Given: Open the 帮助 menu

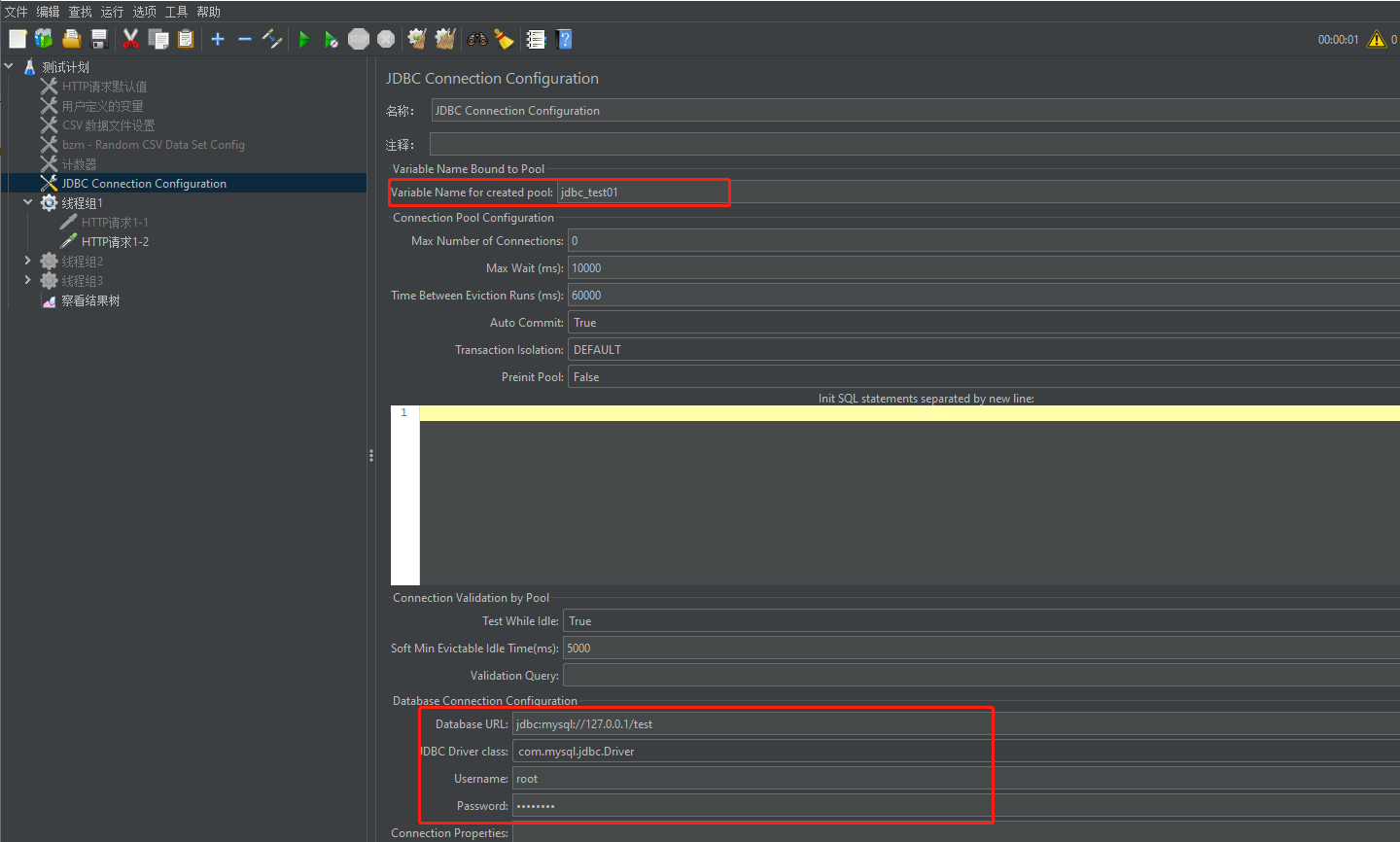Looking at the screenshot, I should (209, 12).
